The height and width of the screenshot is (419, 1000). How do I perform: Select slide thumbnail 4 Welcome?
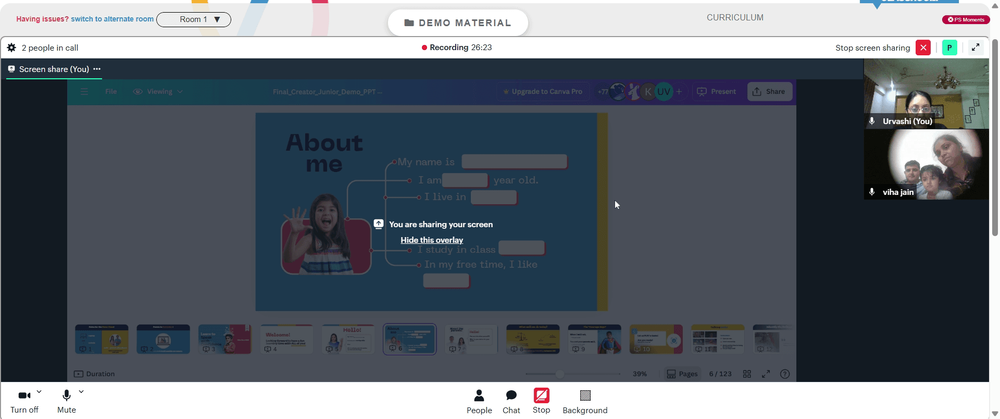pyautogui.click(x=286, y=339)
